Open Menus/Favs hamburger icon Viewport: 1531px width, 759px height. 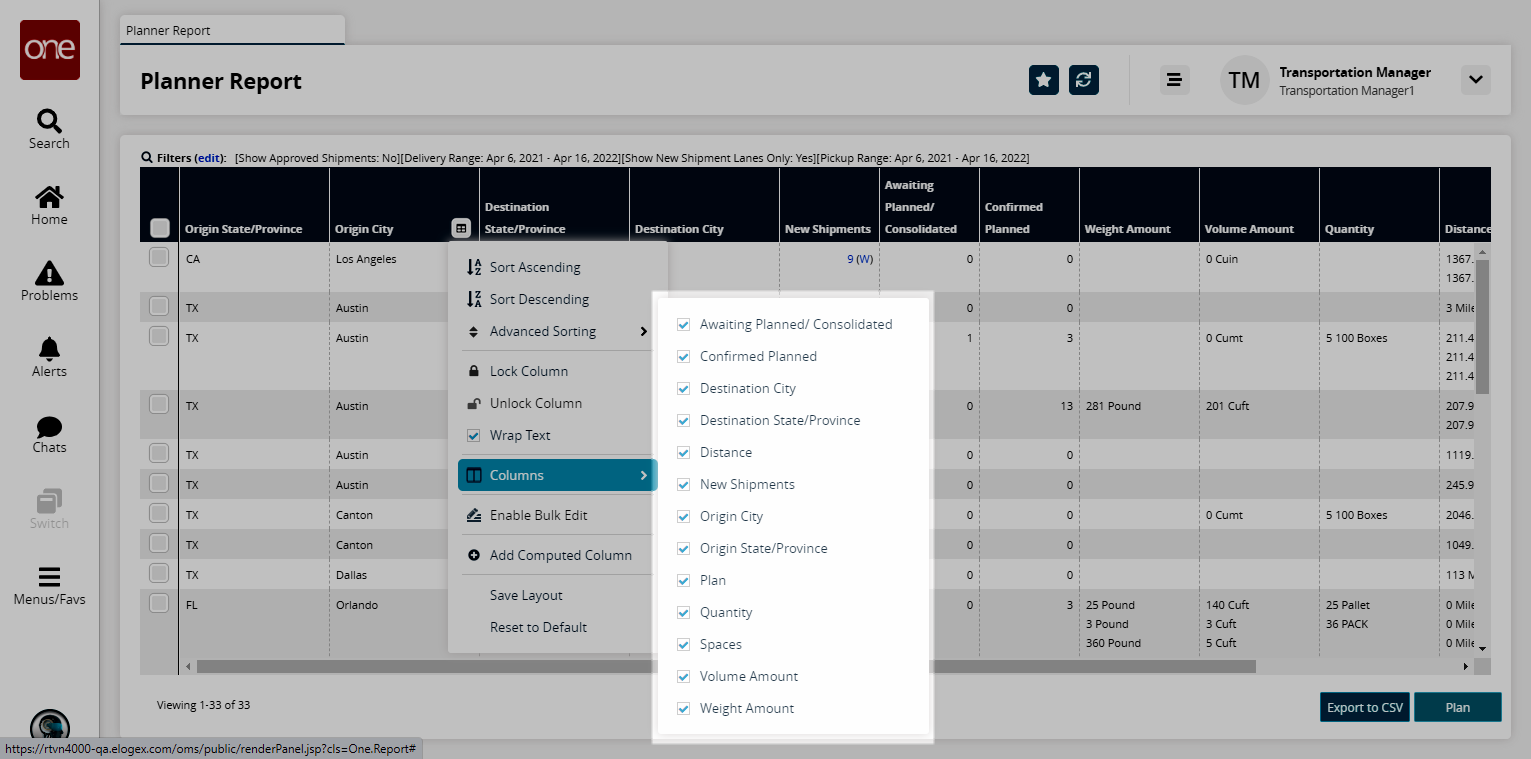(49, 578)
